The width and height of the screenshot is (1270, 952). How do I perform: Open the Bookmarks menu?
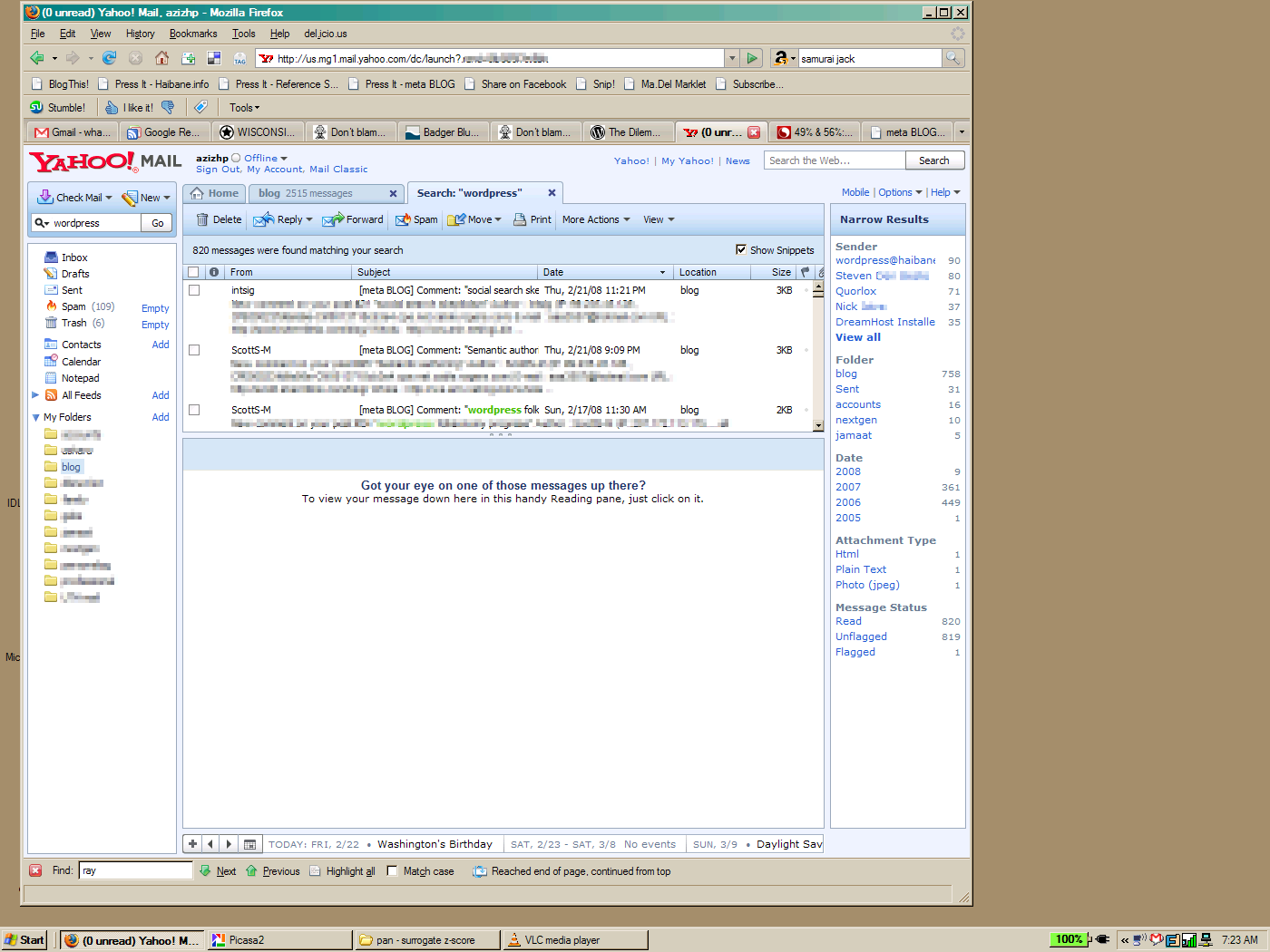click(x=193, y=34)
